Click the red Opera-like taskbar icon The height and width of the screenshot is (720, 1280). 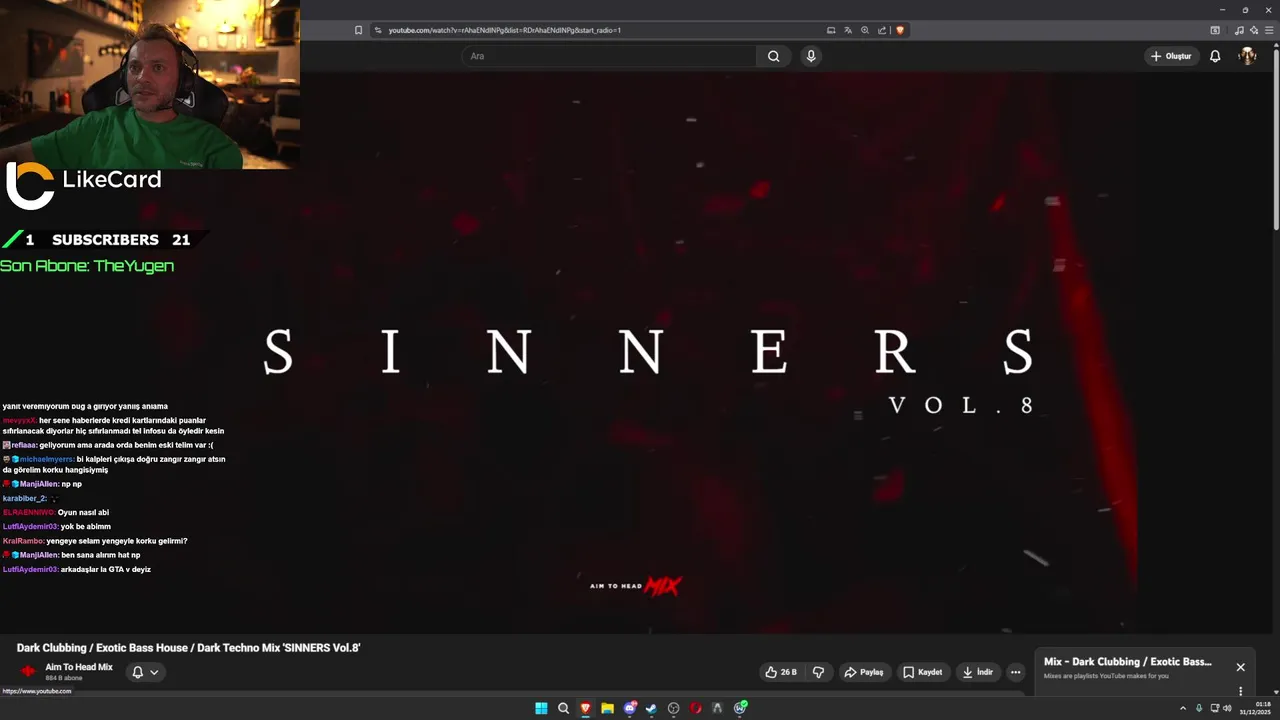pyautogui.click(x=695, y=708)
